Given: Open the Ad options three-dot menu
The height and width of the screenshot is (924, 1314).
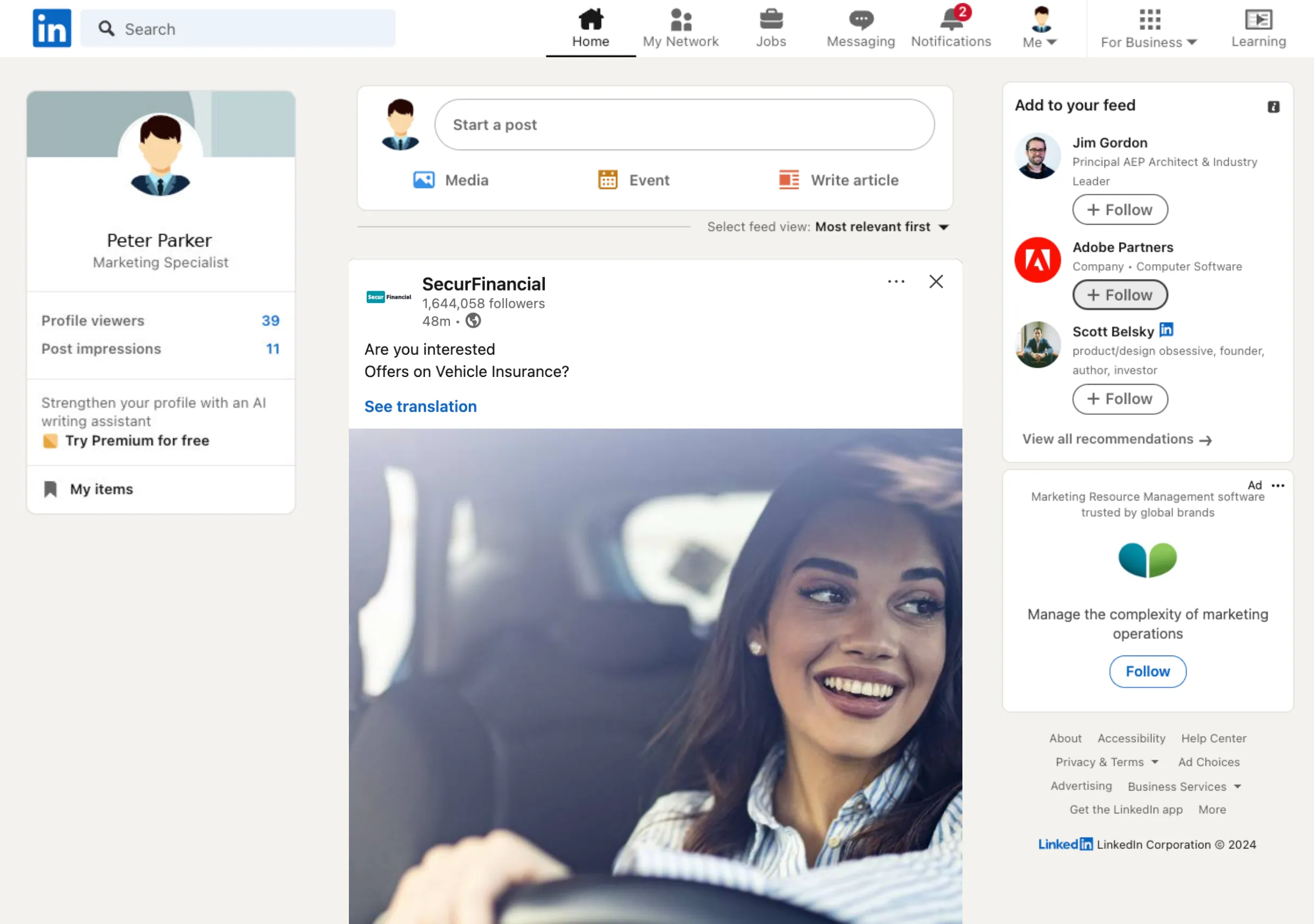Looking at the screenshot, I should tap(1278, 485).
